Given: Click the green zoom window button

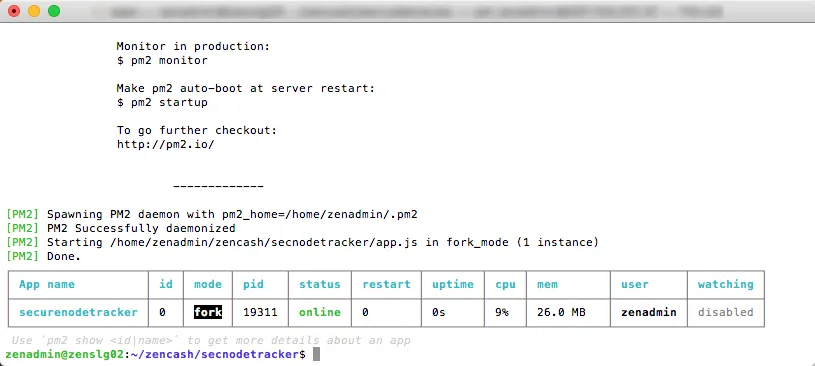Looking at the screenshot, I should pos(54,11).
